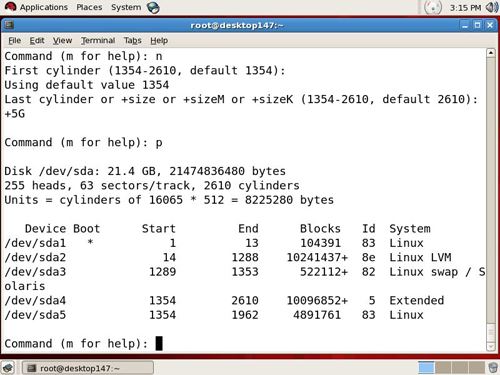Click root@desktop147 taskbar button

87,368
